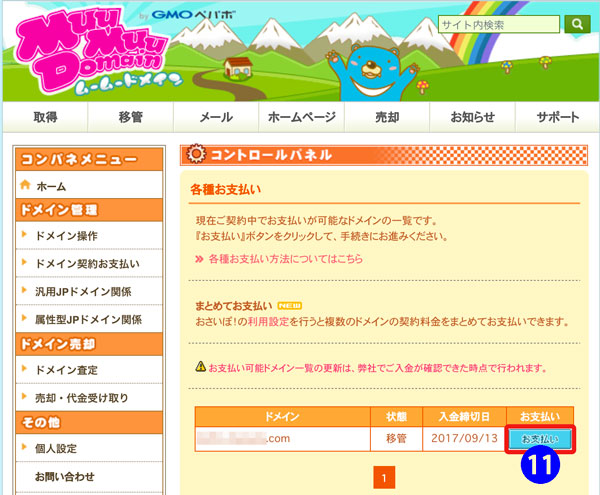Screen dimensions: 600x495
Task: Click the arrow icon beside ドメイン操作
Action: click(24, 234)
